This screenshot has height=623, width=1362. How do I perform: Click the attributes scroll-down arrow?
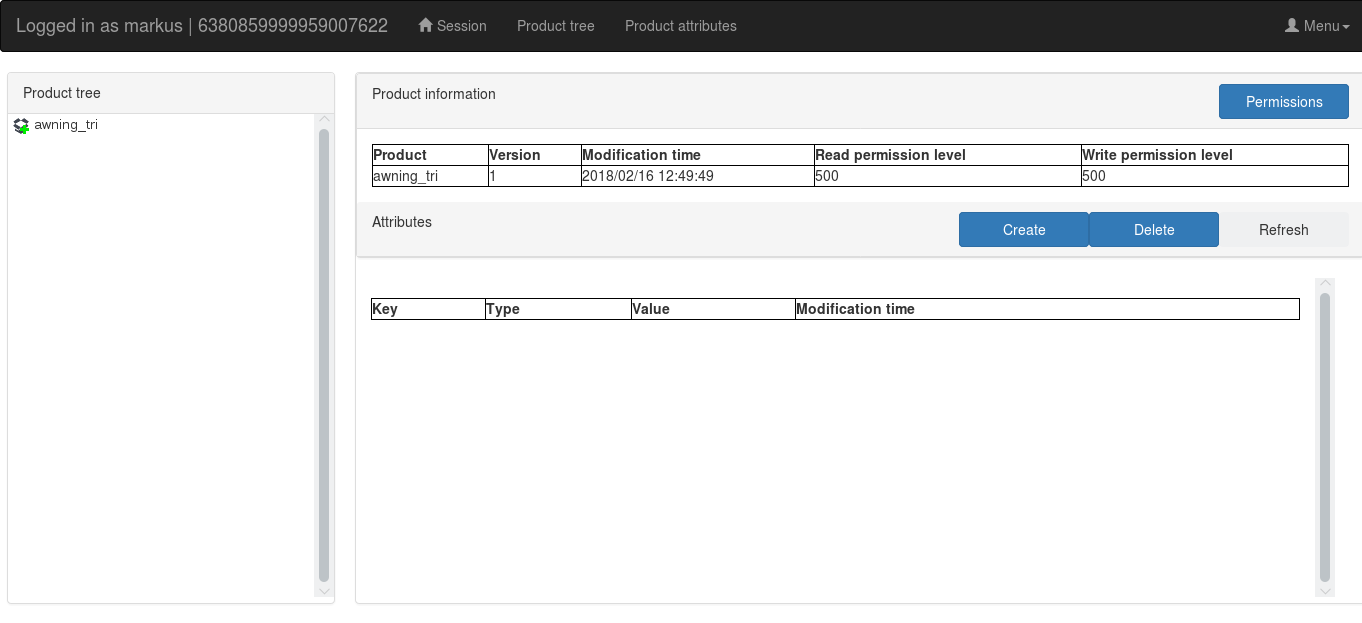click(x=1325, y=590)
